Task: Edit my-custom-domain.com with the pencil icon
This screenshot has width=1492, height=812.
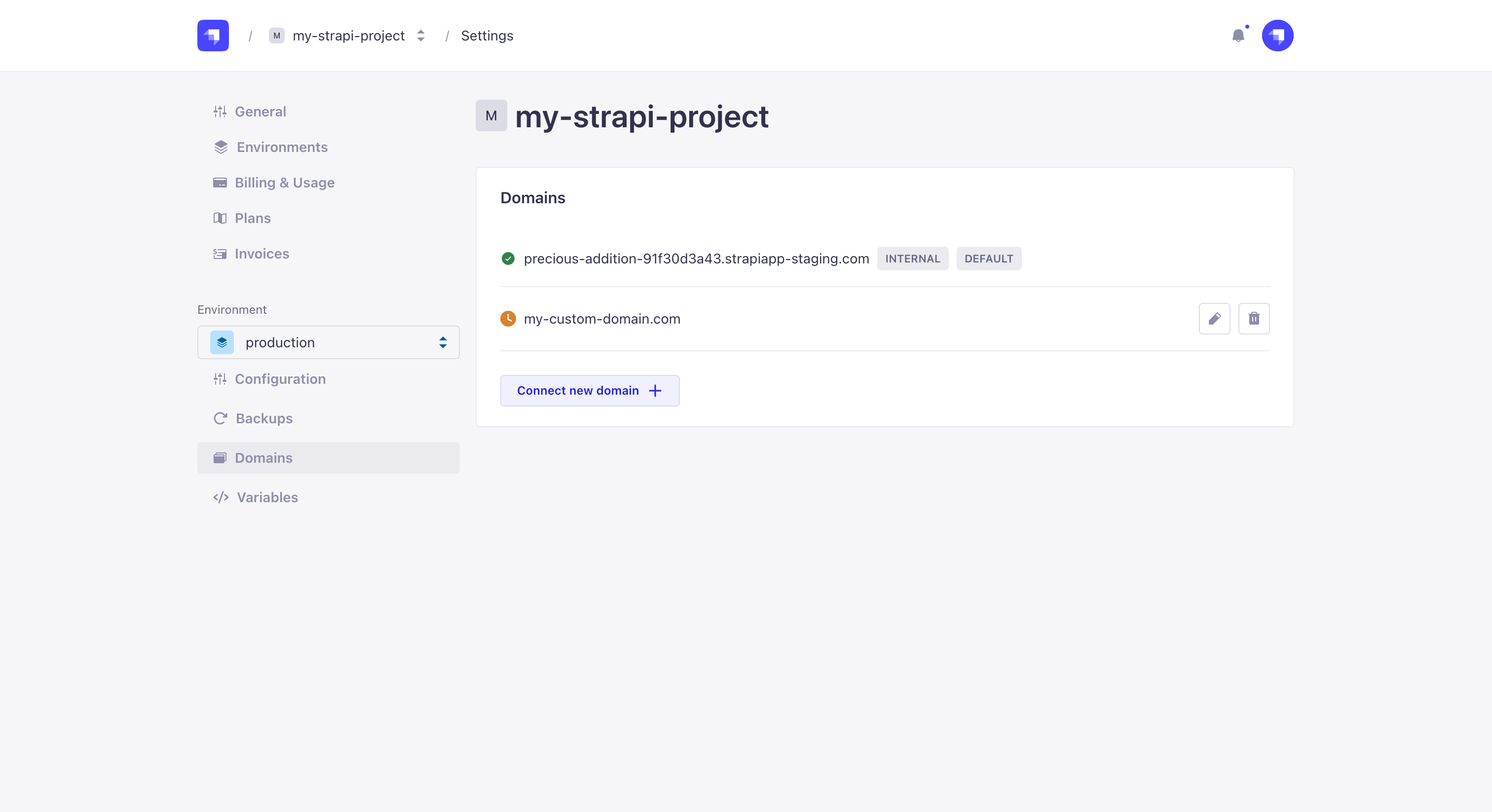Action: coord(1215,319)
